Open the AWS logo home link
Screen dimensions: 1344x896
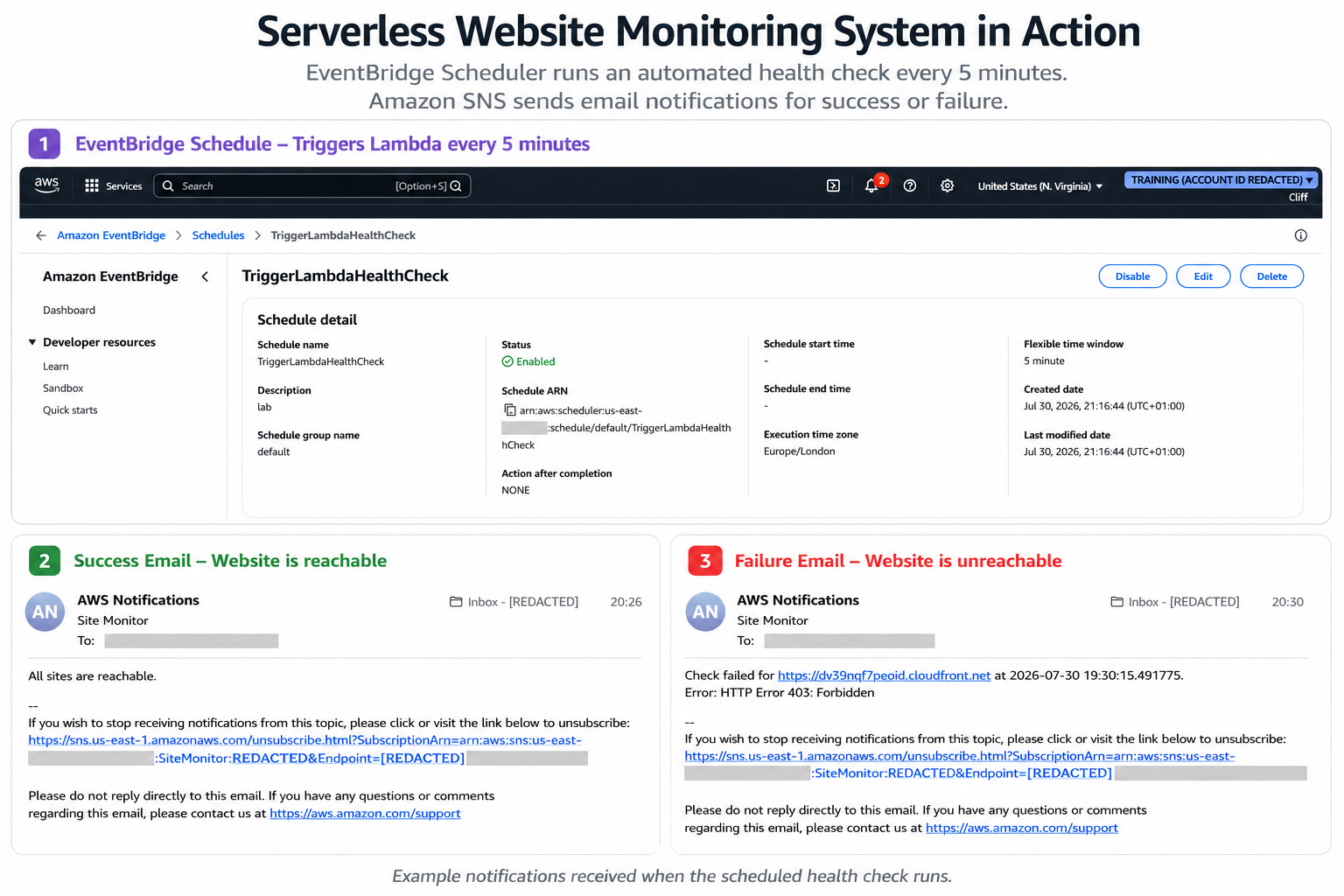tap(46, 185)
